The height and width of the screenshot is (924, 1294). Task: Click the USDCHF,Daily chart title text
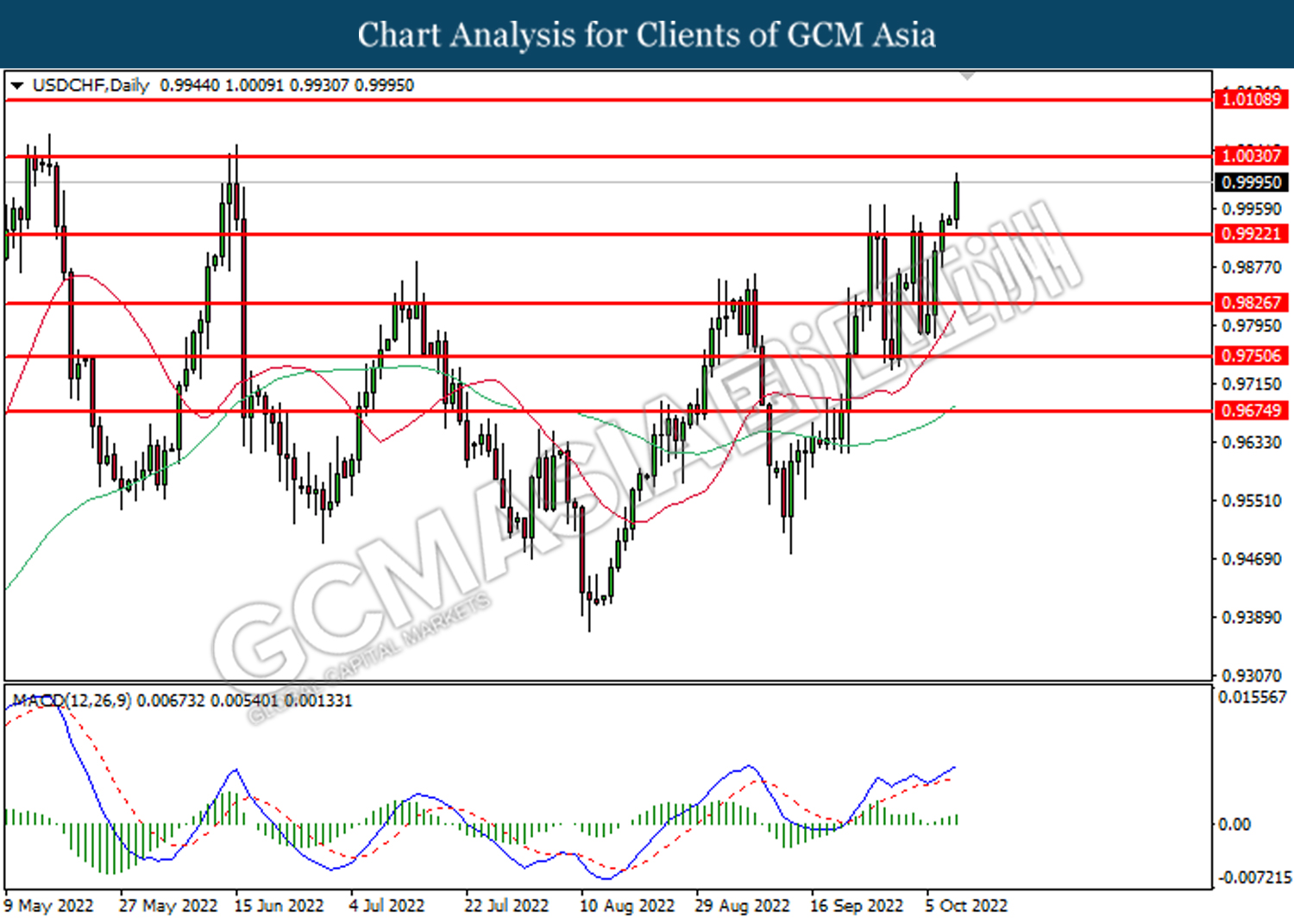click(x=91, y=85)
